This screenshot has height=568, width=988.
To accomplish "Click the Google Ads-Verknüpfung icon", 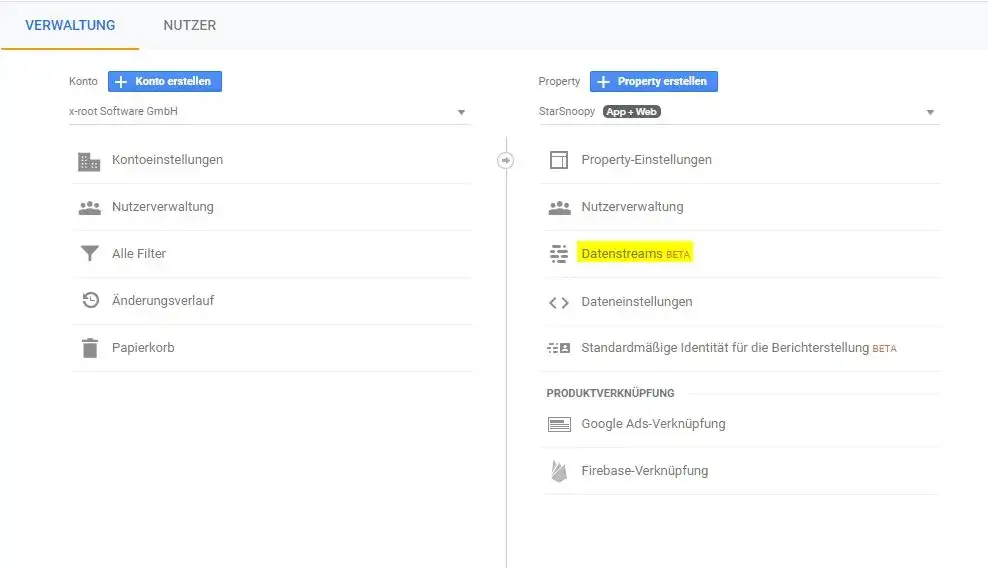I will [x=559, y=424].
